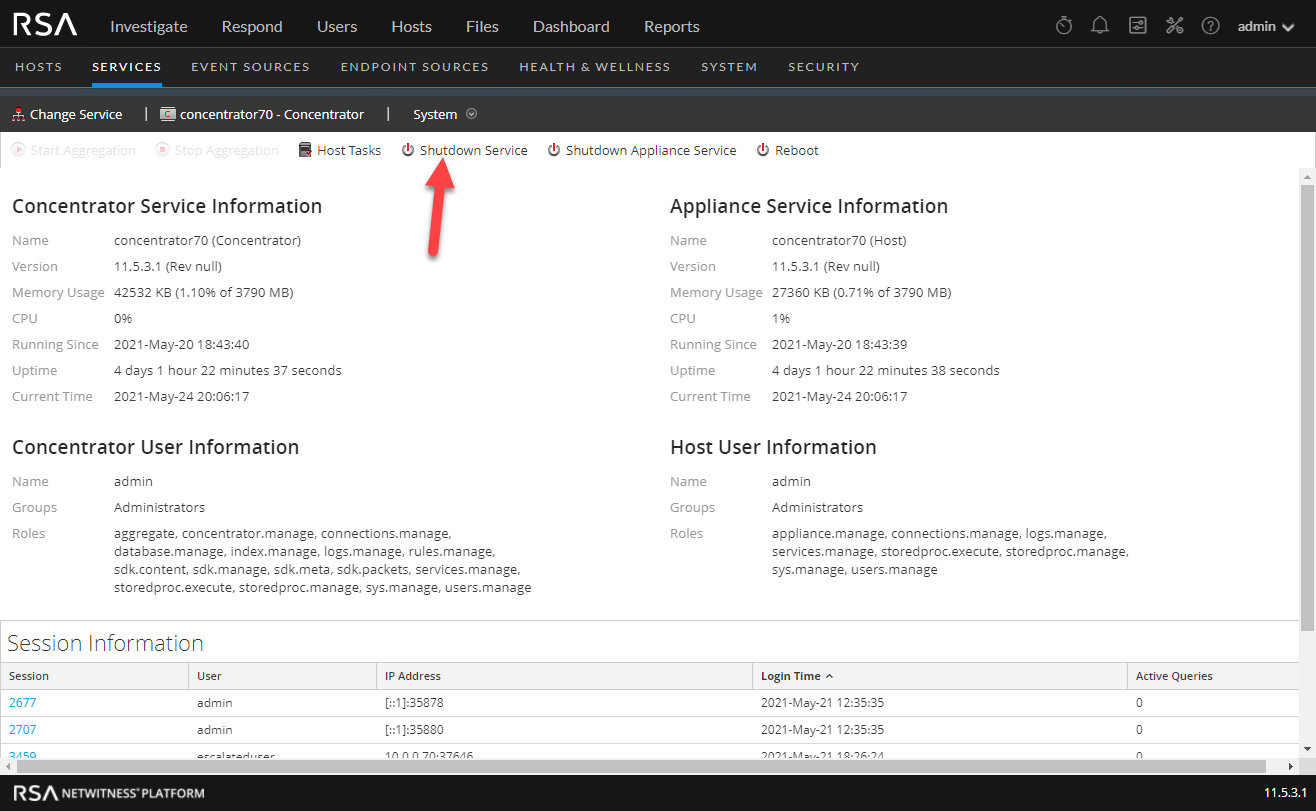Image resolution: width=1316 pixels, height=811 pixels.
Task: Click the help question mark icon
Action: coord(1210,26)
